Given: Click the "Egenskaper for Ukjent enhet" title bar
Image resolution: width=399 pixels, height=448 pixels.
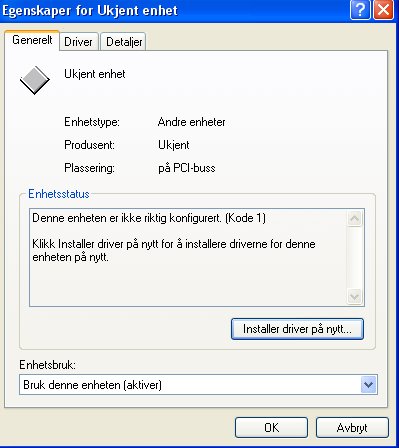Looking at the screenshot, I should coord(173,10).
